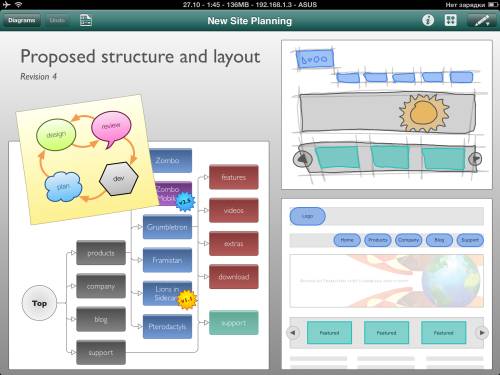
Task: Select the 'Home' nav pill
Action: (x=347, y=240)
